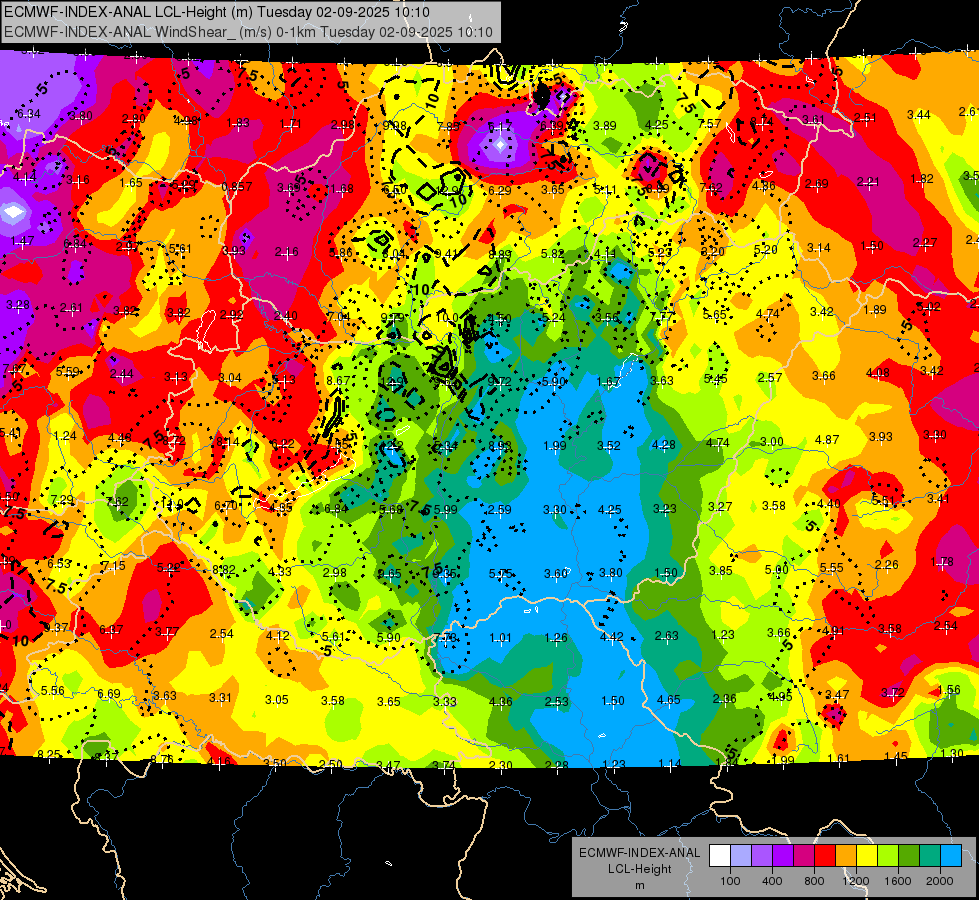The image size is (979, 900).
Task: Click the legend tick label 2000
Action: (x=939, y=881)
